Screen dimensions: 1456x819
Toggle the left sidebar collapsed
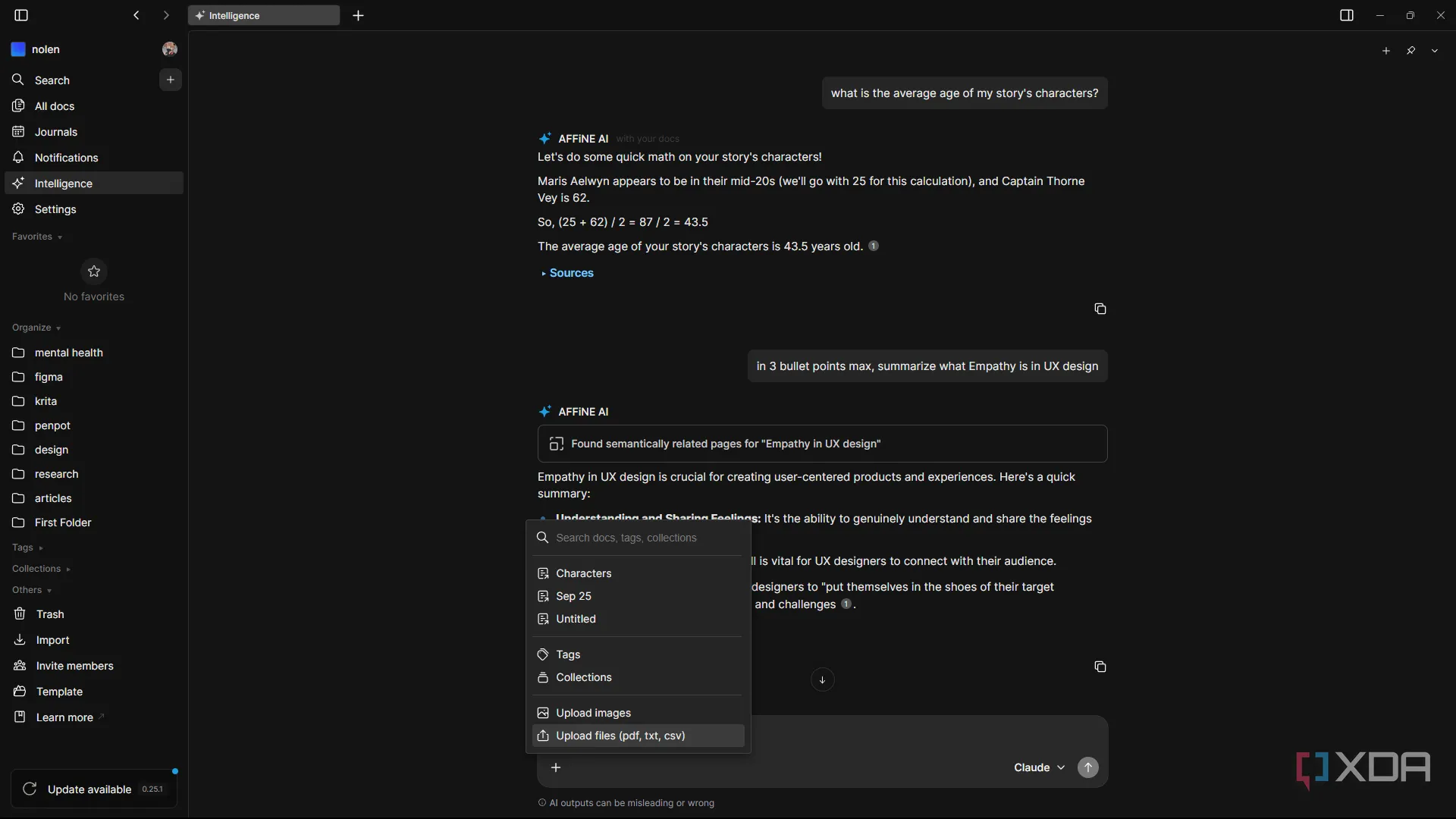pos(20,15)
